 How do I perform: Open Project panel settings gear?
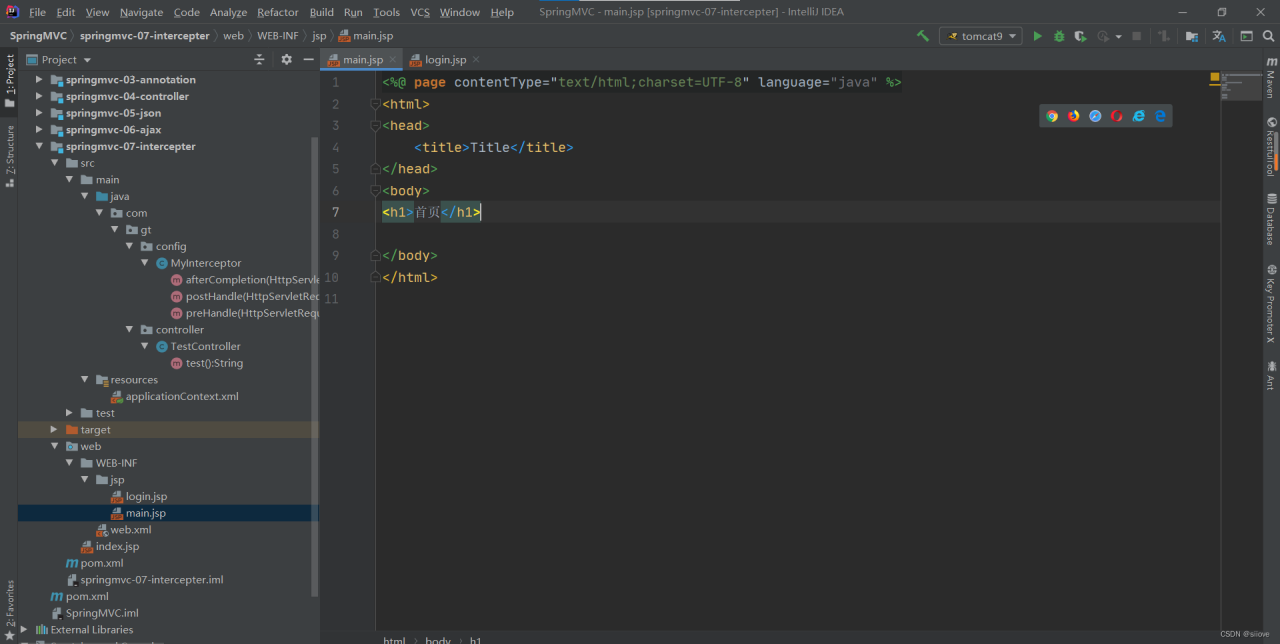pyautogui.click(x=286, y=60)
